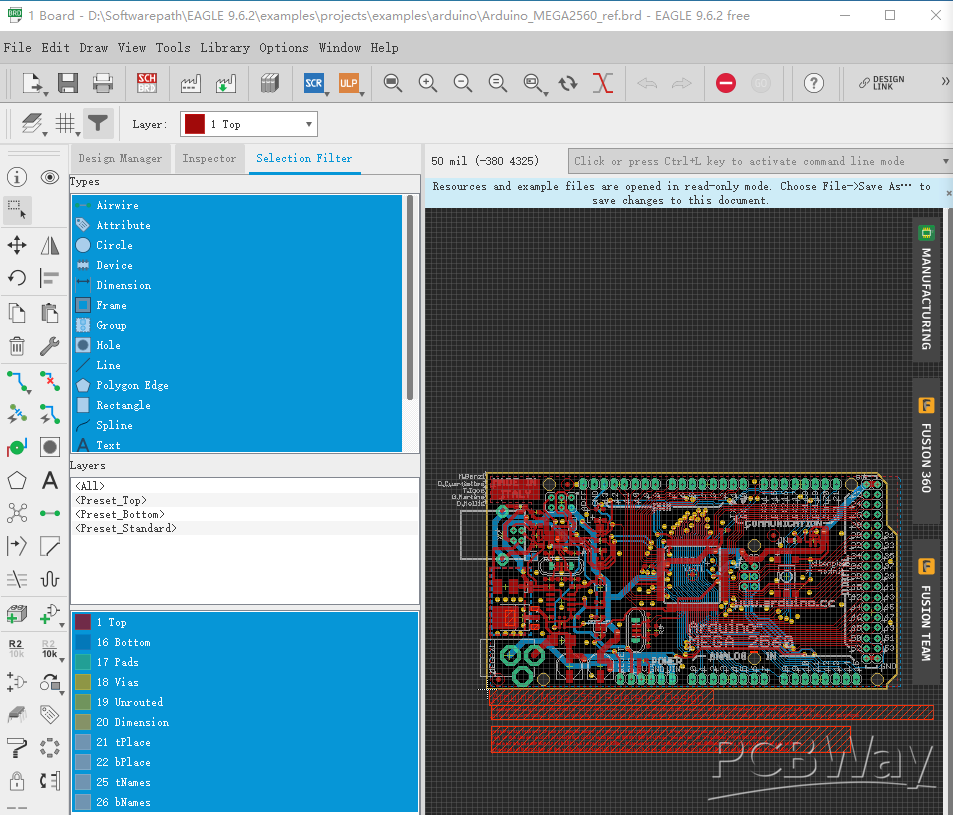953x815 pixels.
Task: Click the Zoom to fit icon
Action: [393, 83]
